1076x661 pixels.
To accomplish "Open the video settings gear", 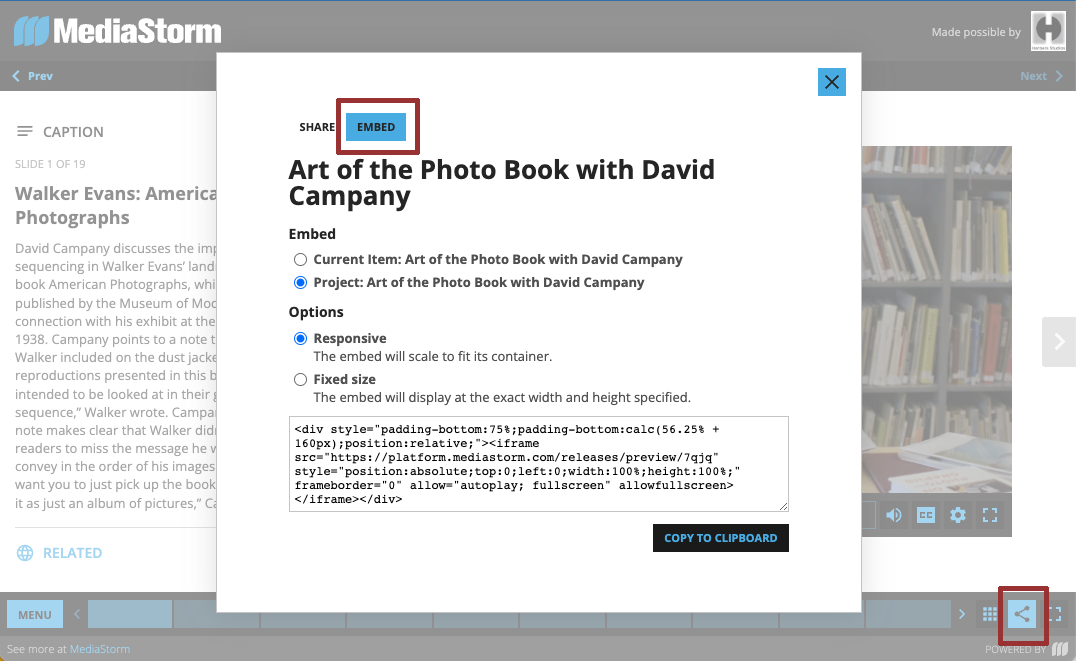I will pyautogui.click(x=958, y=514).
